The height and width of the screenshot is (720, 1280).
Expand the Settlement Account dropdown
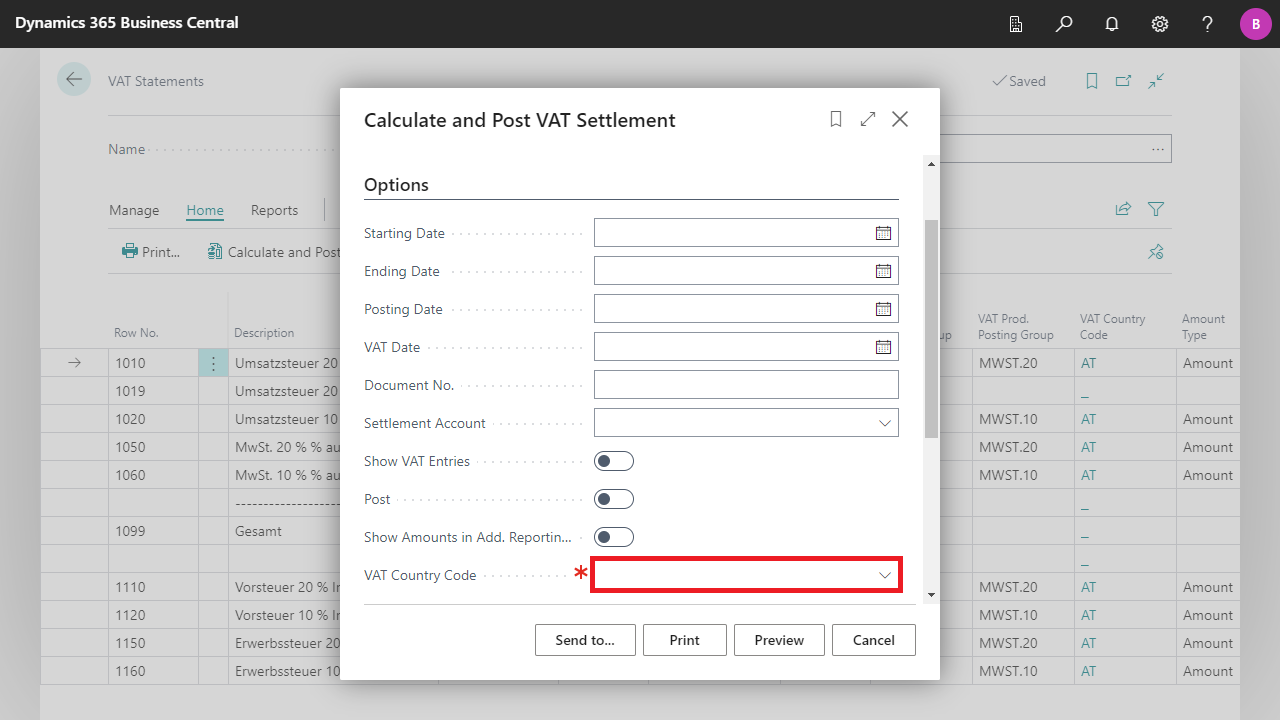coord(884,423)
